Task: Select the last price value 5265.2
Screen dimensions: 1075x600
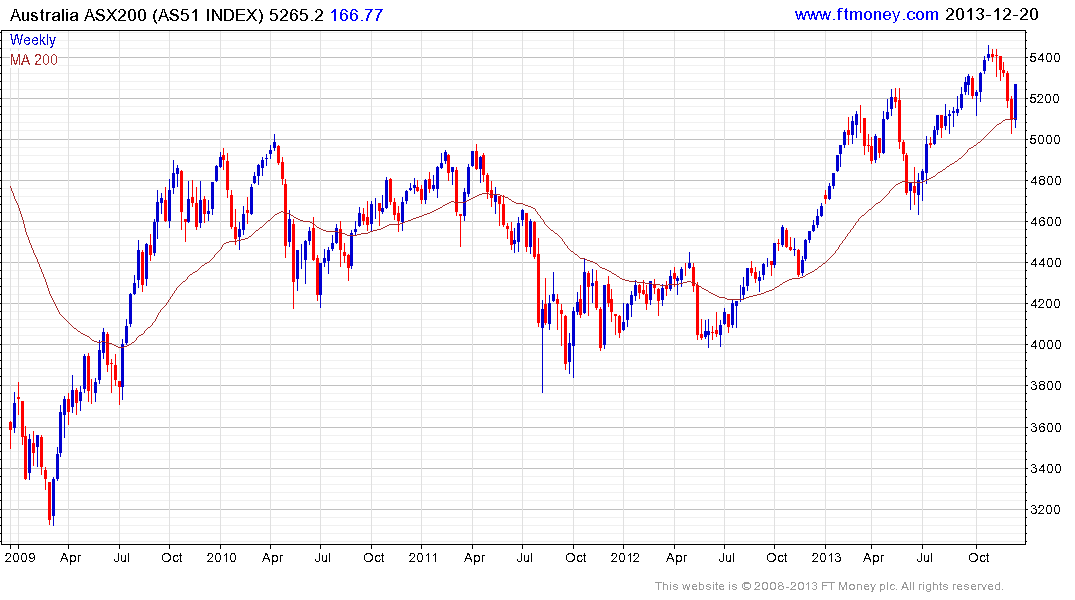Action: click(296, 15)
